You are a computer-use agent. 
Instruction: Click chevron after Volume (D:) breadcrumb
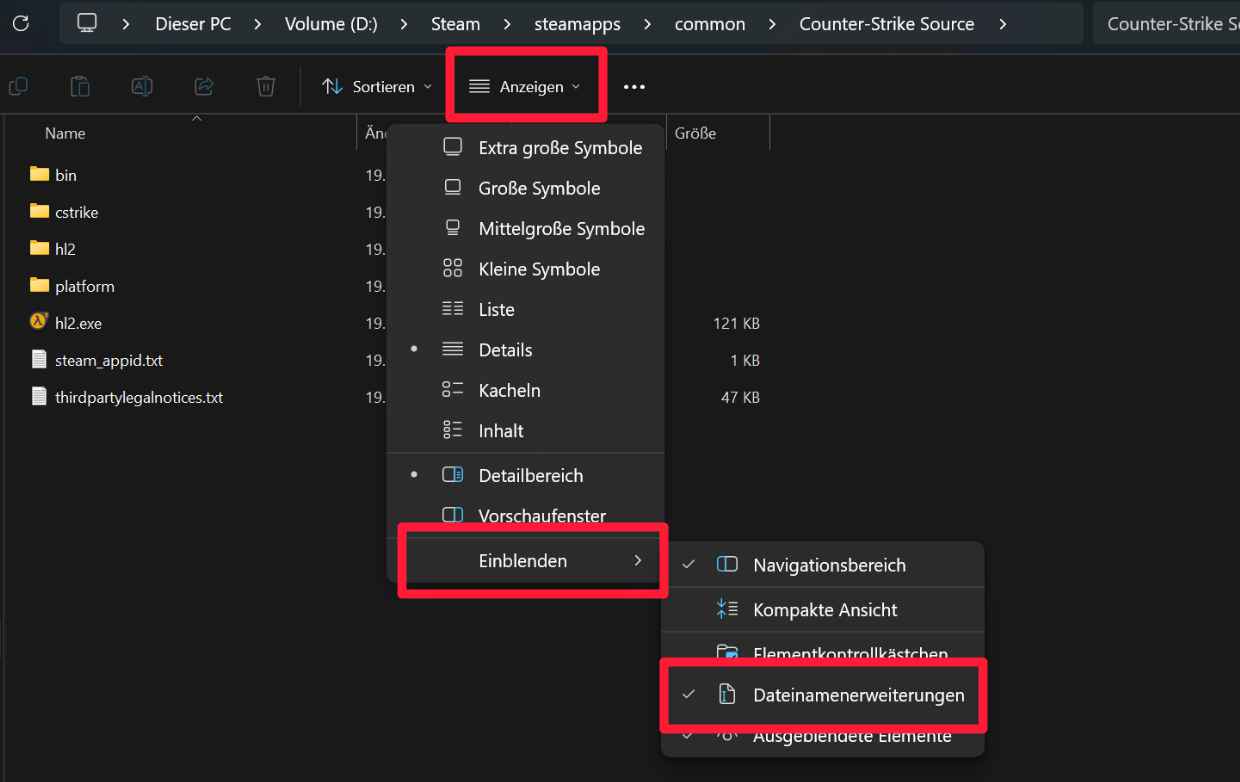(x=405, y=23)
